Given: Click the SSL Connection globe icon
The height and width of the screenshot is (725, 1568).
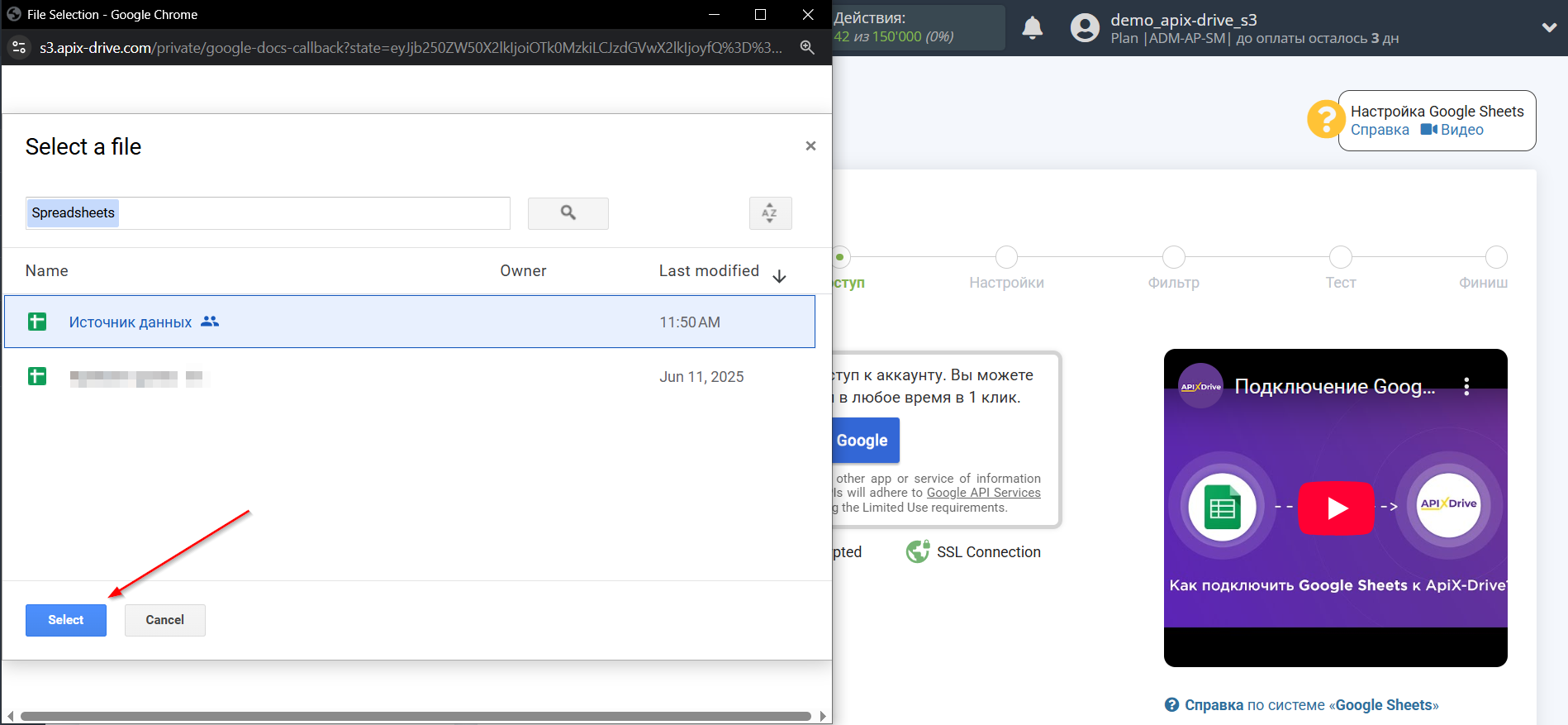Looking at the screenshot, I should tap(918, 551).
